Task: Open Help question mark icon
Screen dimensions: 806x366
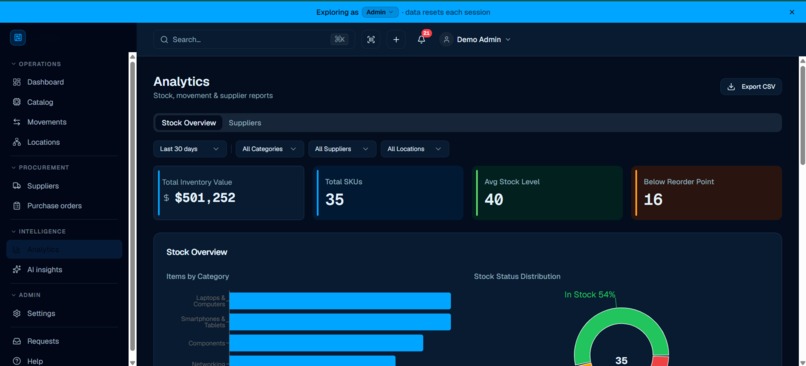Action: point(16,361)
